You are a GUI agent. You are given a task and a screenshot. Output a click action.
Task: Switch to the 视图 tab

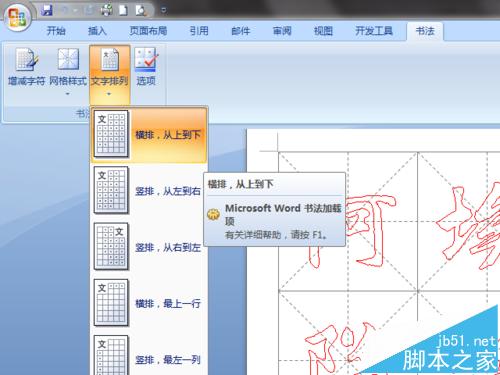[323, 31]
